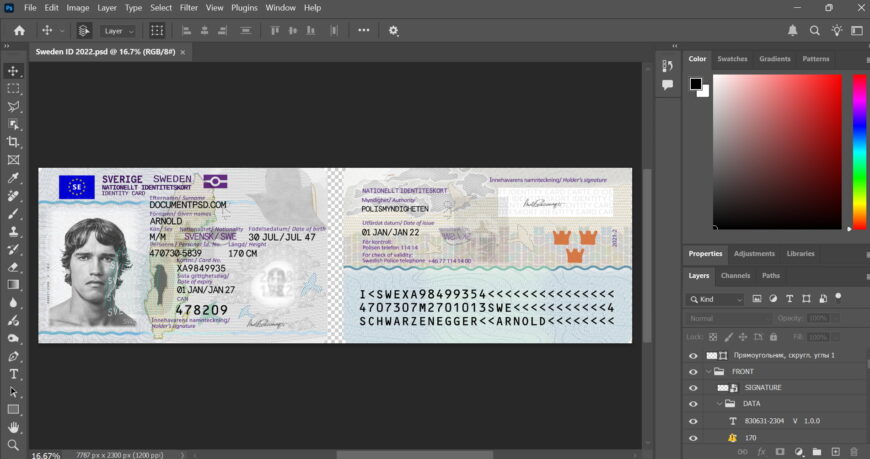This screenshot has width=870, height=459.
Task: Open the Discover lightbulb icon
Action: coord(837,31)
